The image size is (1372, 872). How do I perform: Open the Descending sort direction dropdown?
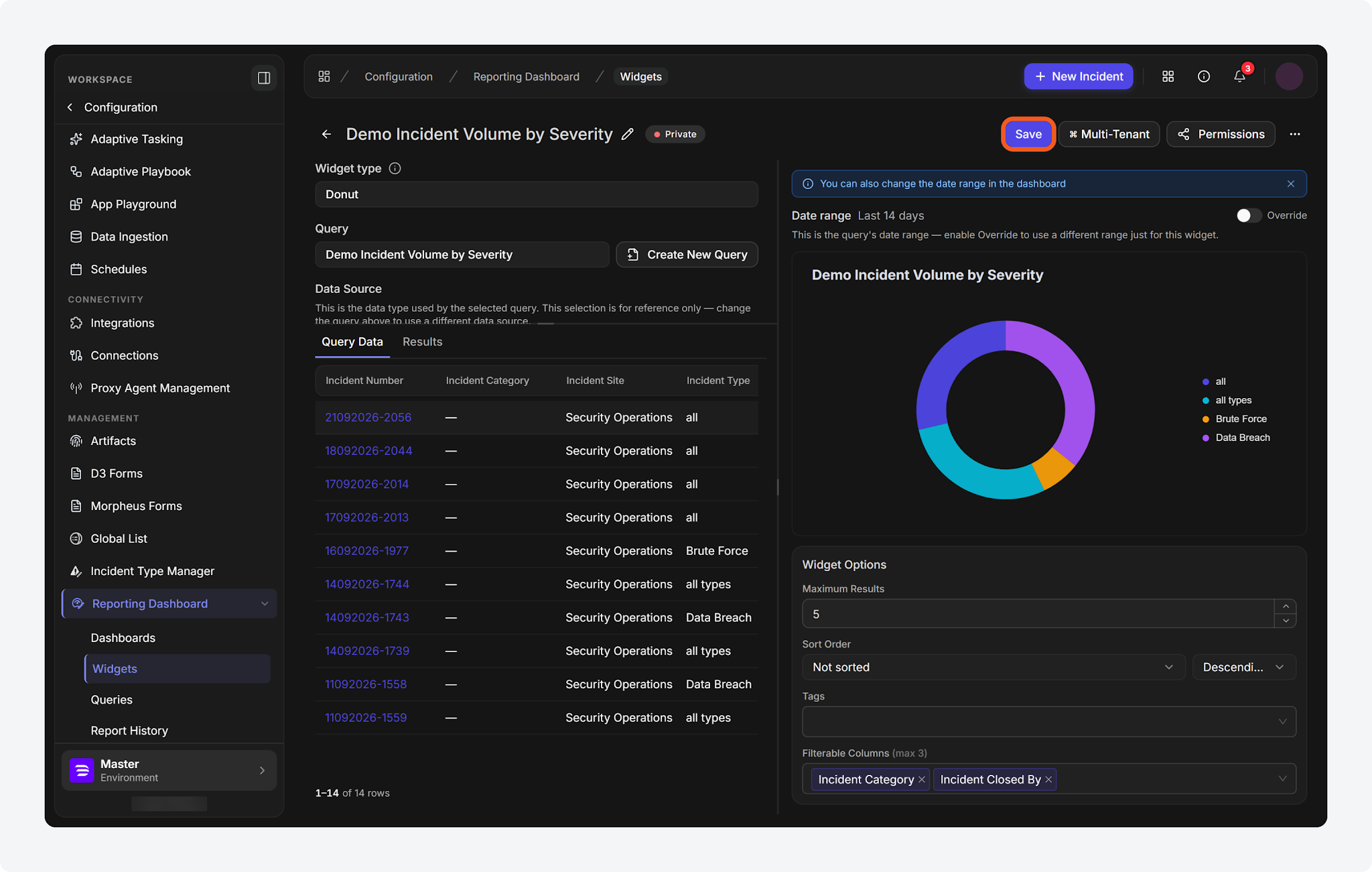coord(1244,667)
